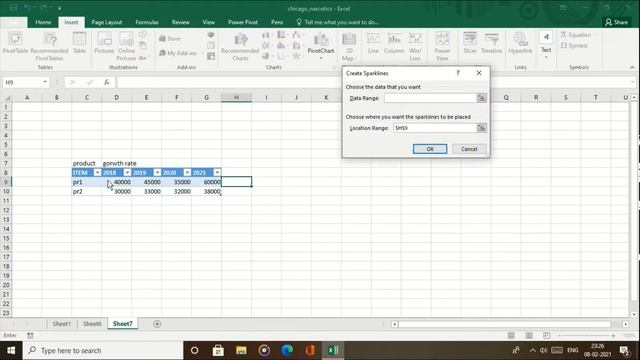The height and width of the screenshot is (360, 640).
Task: Click Recommended PivotTables icon
Action: [x=49, y=46]
